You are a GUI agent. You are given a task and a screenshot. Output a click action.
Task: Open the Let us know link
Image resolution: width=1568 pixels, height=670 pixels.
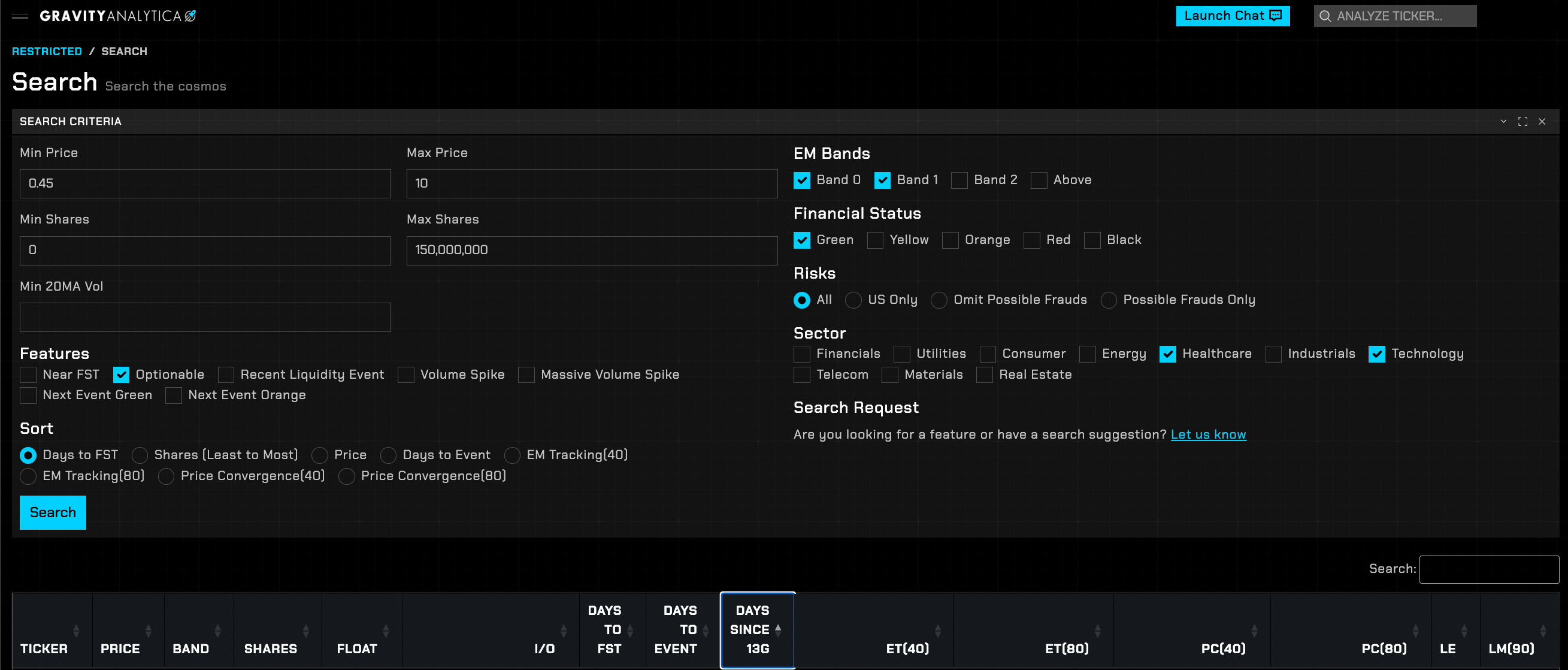pyautogui.click(x=1207, y=434)
